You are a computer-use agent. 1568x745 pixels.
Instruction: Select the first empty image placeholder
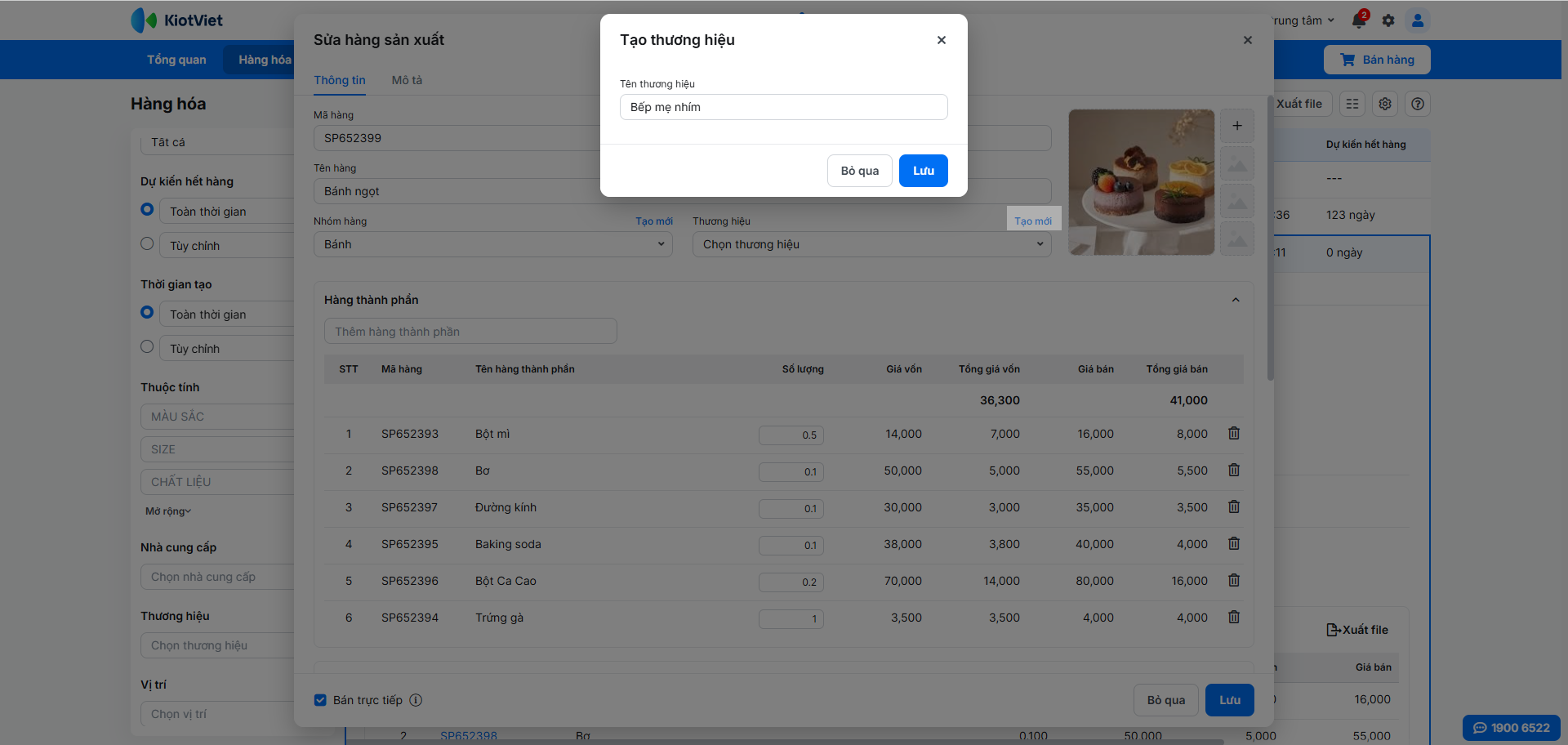coord(1237,163)
